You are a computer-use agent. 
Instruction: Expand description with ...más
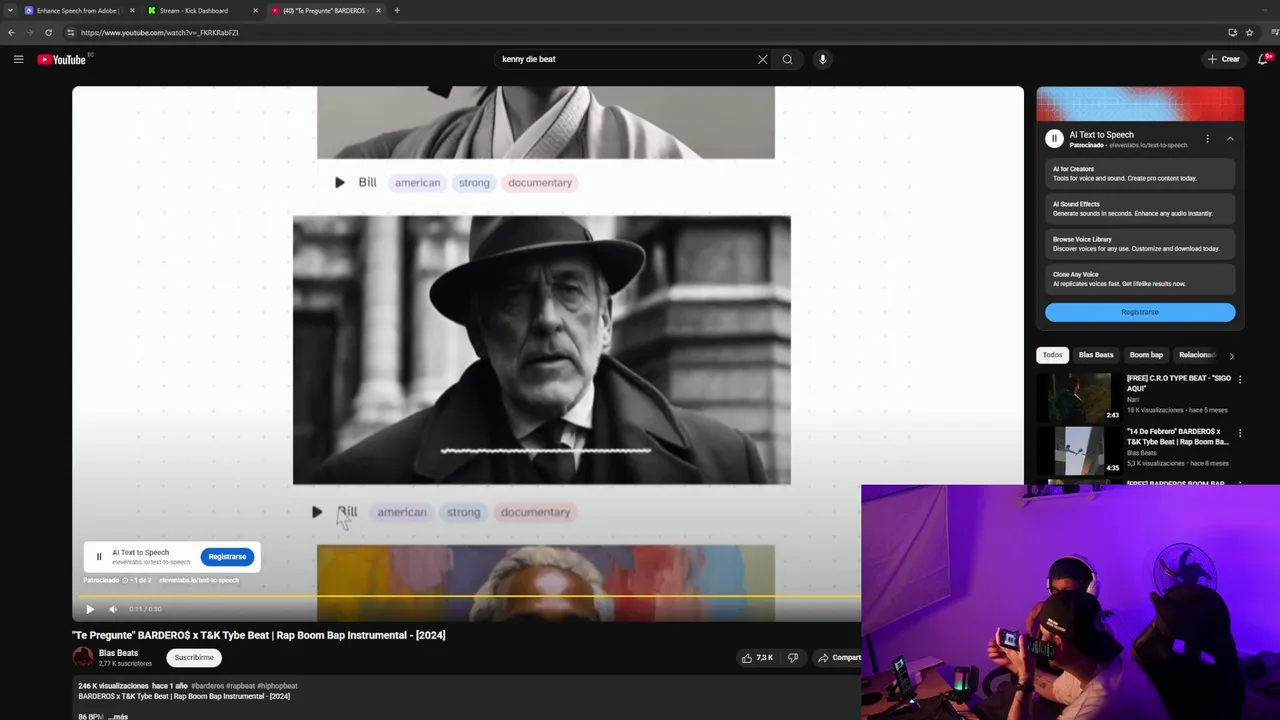tap(118, 717)
